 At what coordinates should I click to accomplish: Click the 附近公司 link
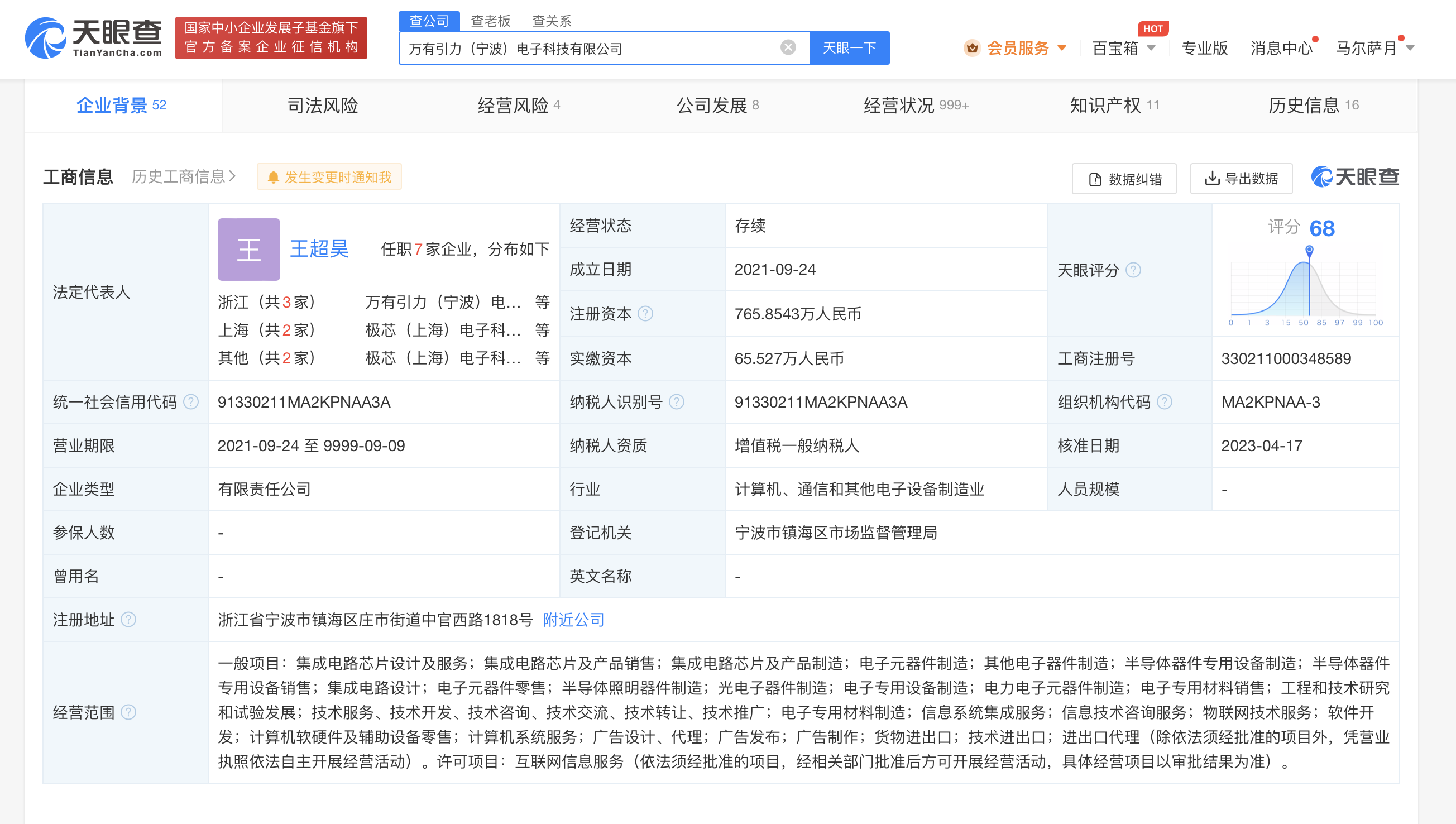click(573, 620)
